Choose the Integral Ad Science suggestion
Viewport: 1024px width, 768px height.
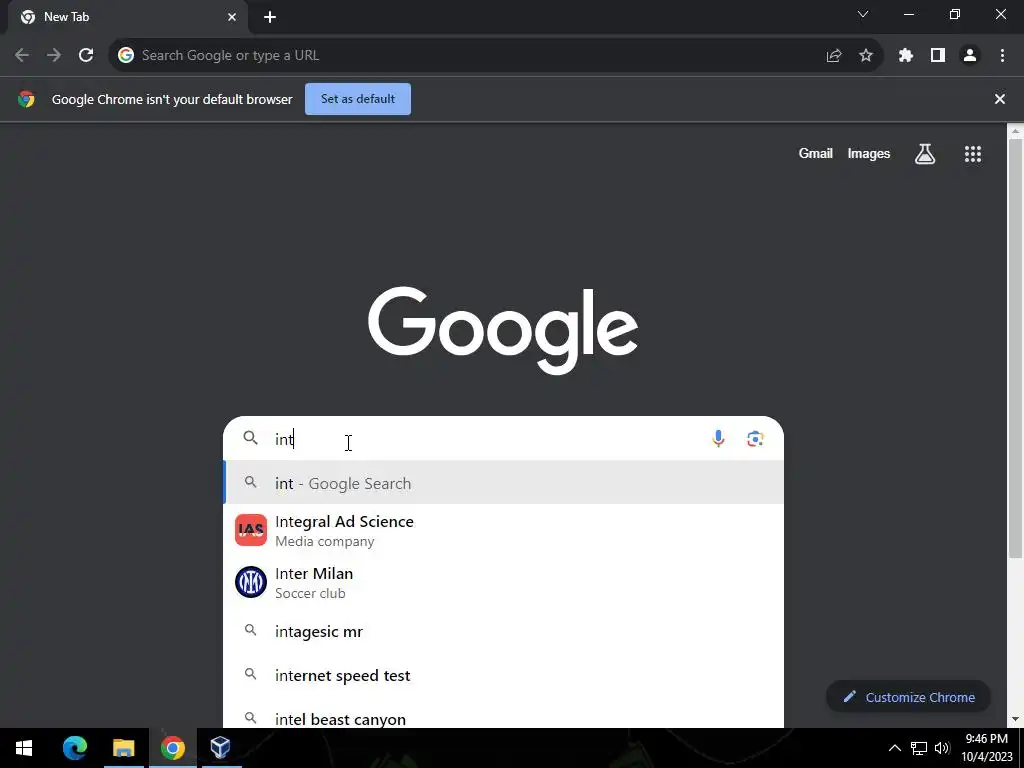coord(504,530)
